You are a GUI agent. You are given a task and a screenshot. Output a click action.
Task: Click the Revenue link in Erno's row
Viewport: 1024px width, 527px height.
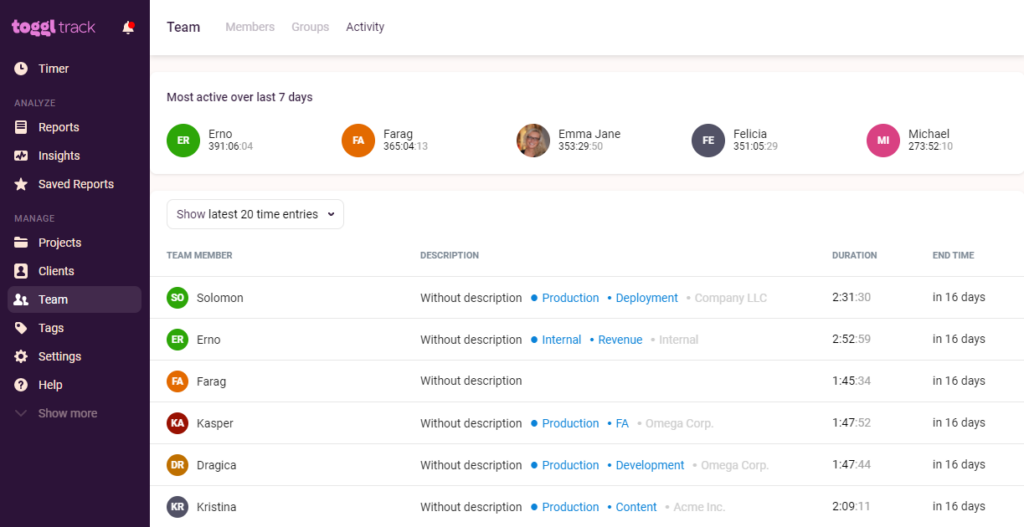(x=620, y=340)
